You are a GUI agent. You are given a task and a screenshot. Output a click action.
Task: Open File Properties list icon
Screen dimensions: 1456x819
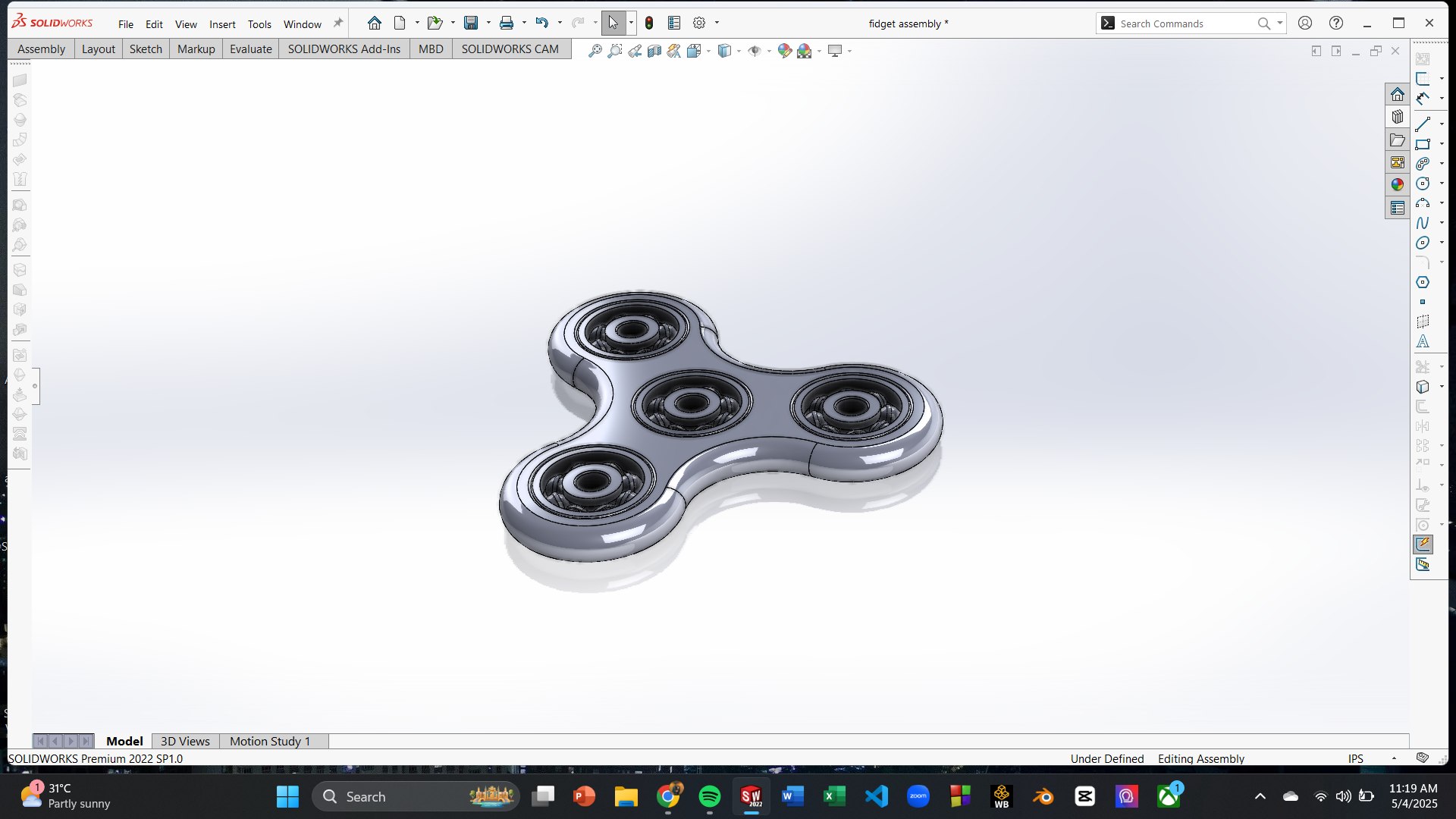[674, 24]
